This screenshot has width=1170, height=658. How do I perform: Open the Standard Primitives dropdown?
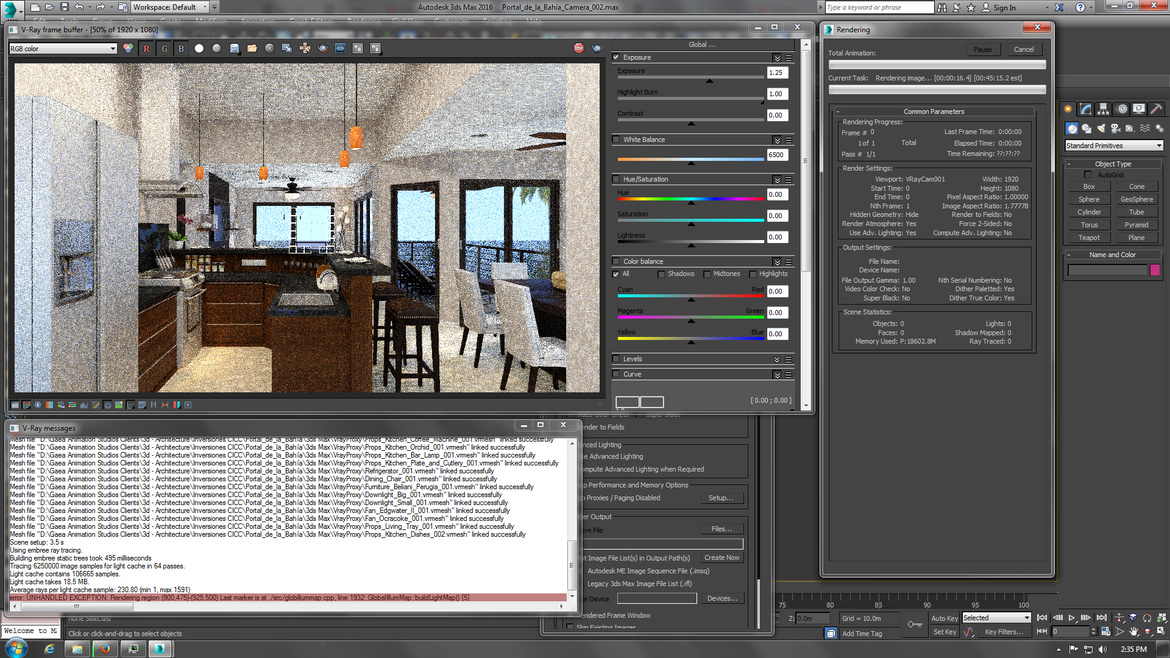coord(1113,145)
